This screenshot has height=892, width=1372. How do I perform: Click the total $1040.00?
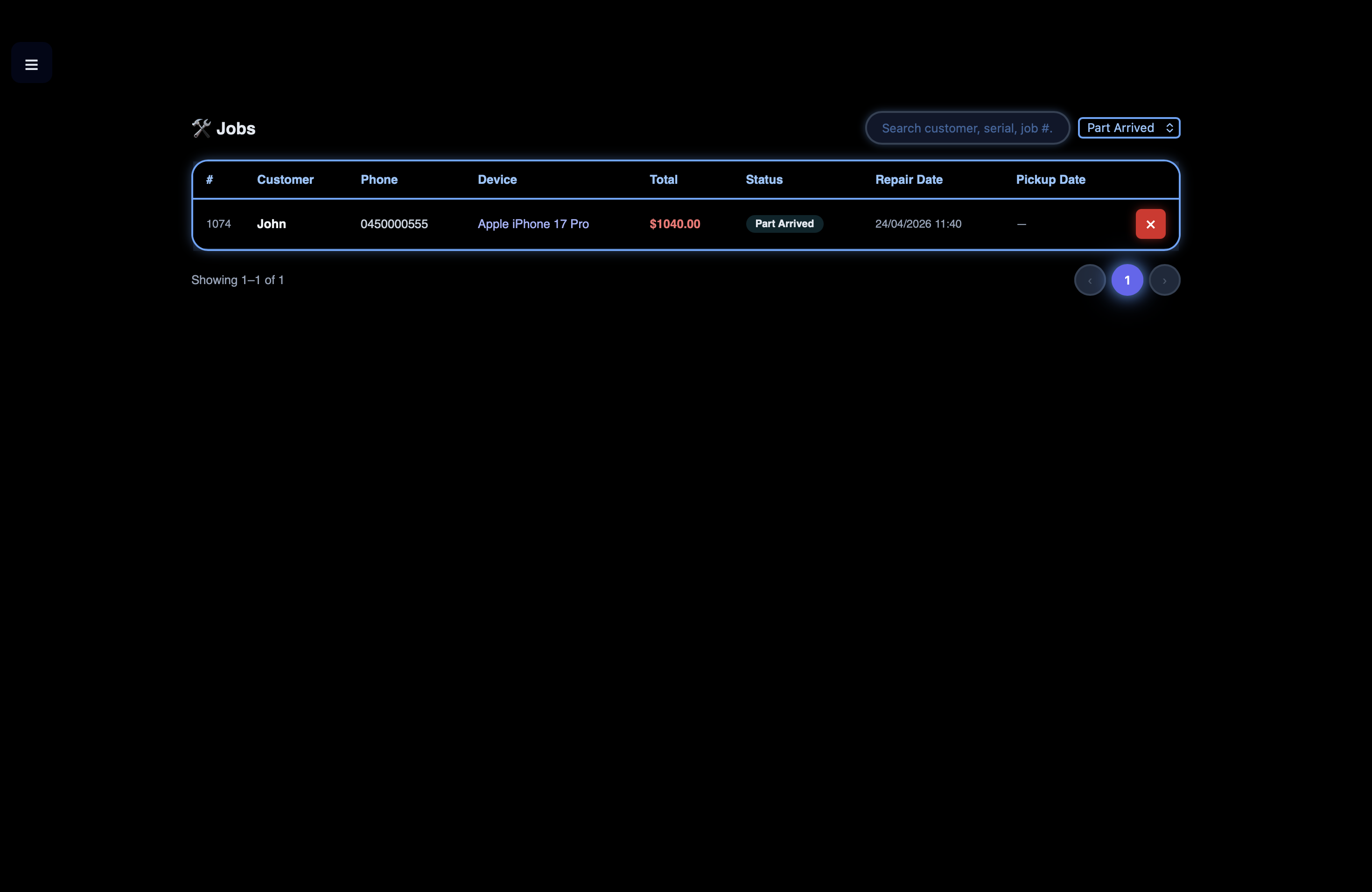tap(675, 224)
